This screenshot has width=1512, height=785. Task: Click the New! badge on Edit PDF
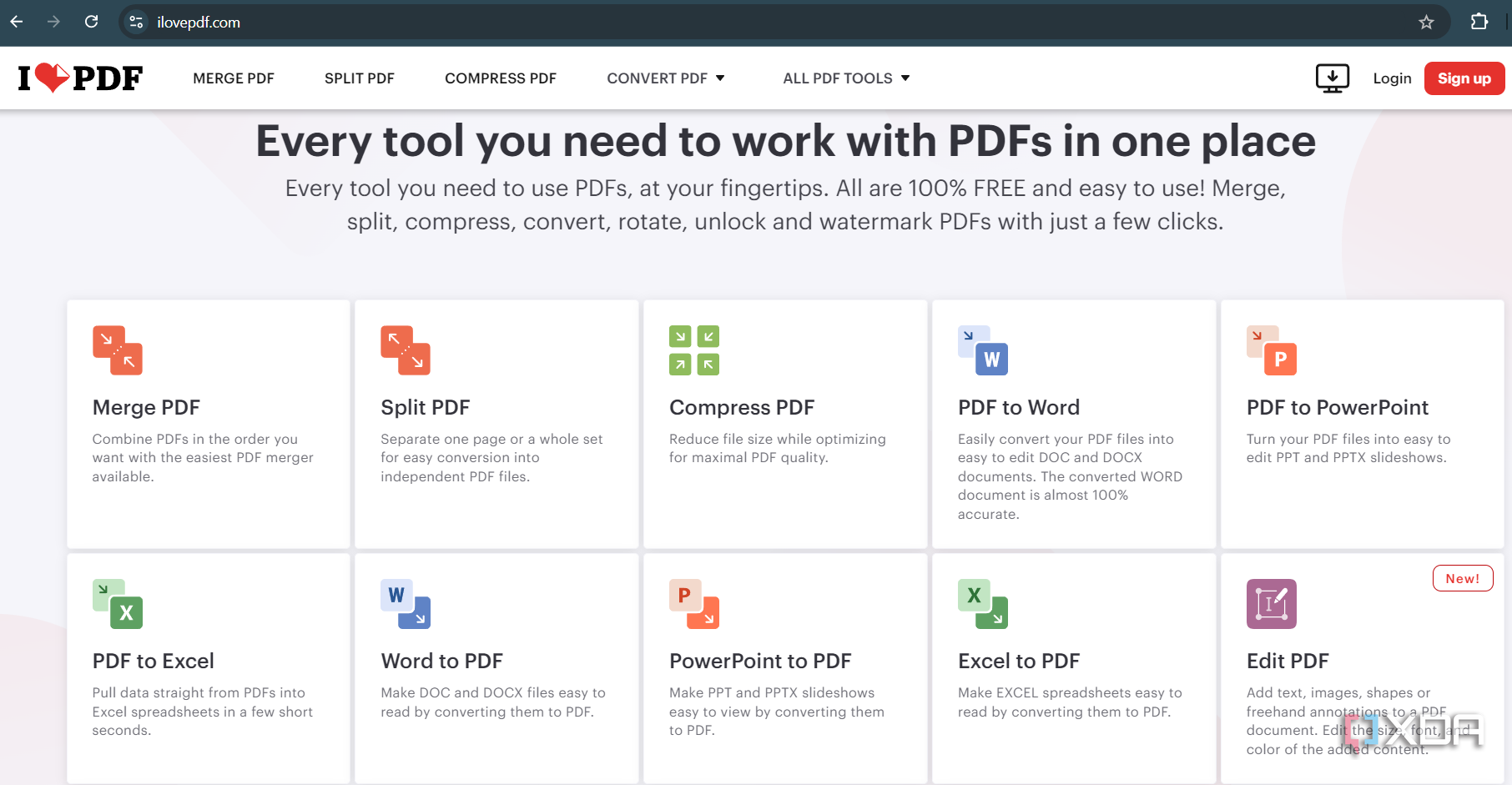(x=1463, y=578)
